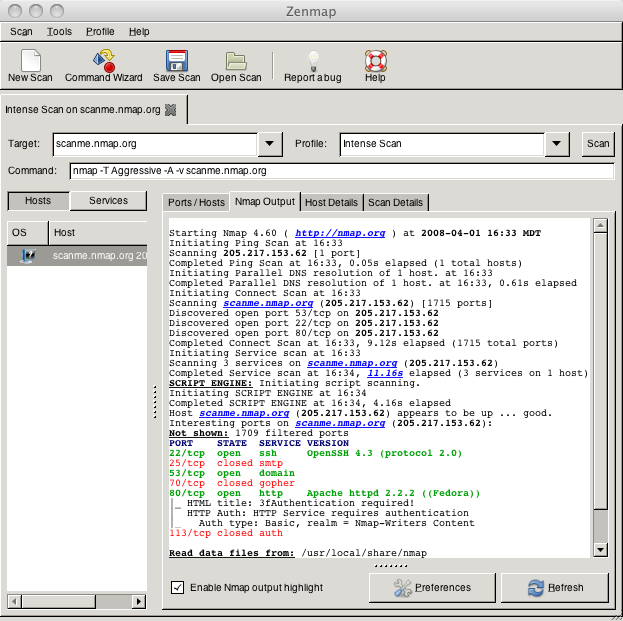Click the 25/tcp closed smtp output line
This screenshot has width=623, height=621.
tap(226, 463)
